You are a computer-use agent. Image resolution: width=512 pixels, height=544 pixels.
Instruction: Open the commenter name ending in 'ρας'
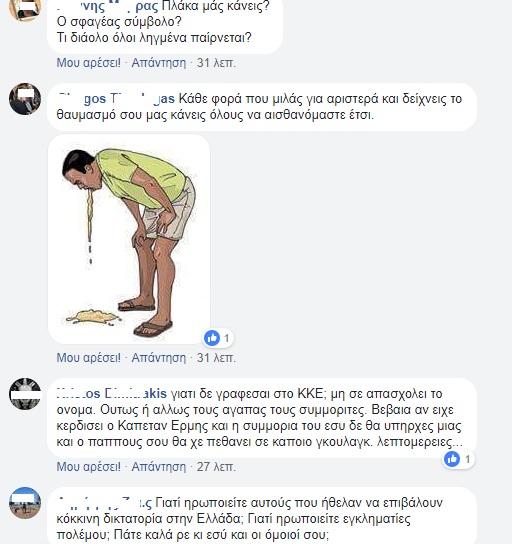pyautogui.click(x=107, y=6)
